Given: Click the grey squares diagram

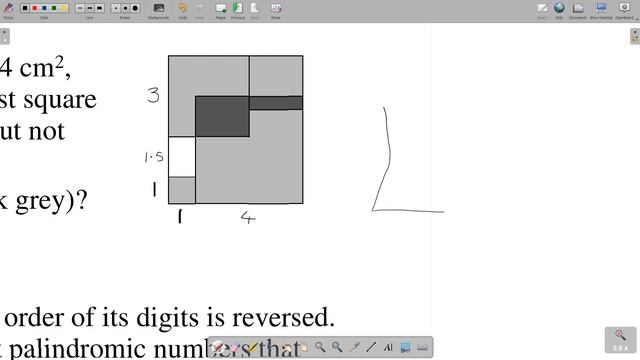Looking at the screenshot, I should pos(236,129).
